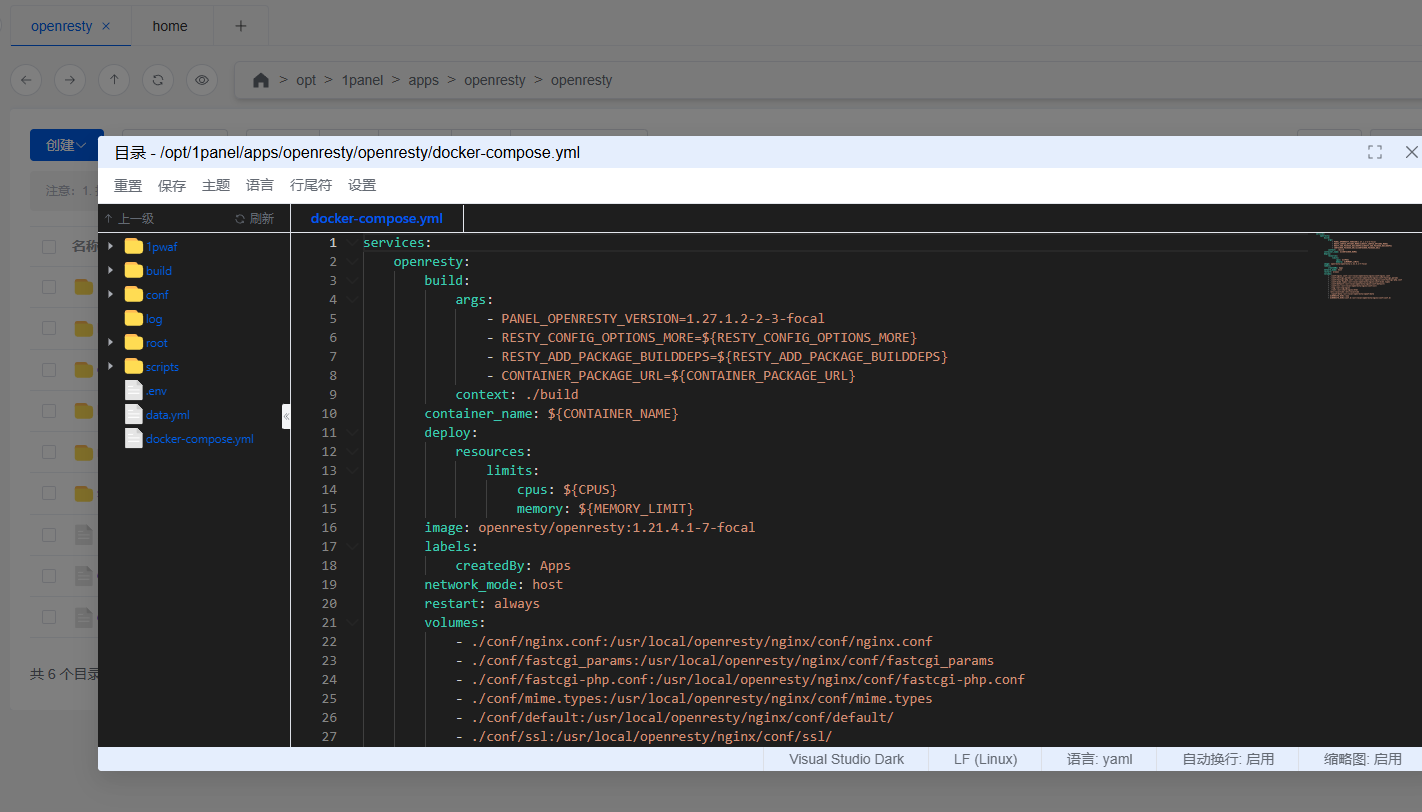Image resolution: width=1422 pixels, height=812 pixels.
Task: Expand the conf folder tree arrow
Action: [110, 295]
